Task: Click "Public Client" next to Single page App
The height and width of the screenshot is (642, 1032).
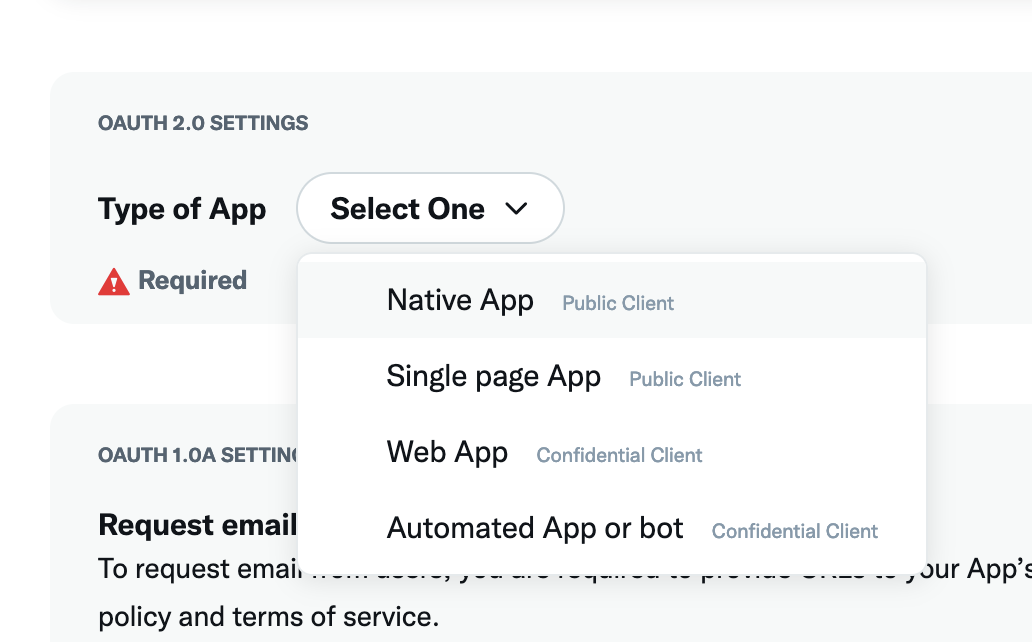Action: pyautogui.click(x=684, y=379)
